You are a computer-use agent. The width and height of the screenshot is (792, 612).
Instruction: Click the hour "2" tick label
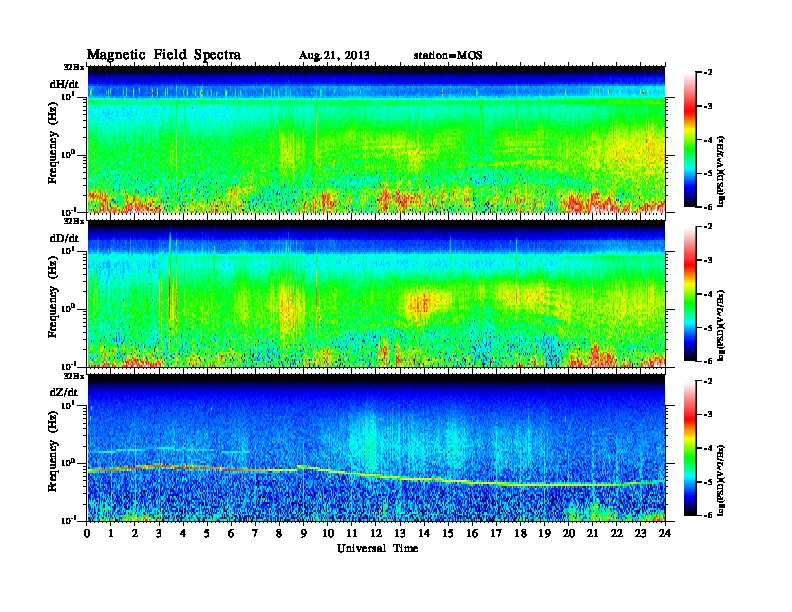[134, 533]
